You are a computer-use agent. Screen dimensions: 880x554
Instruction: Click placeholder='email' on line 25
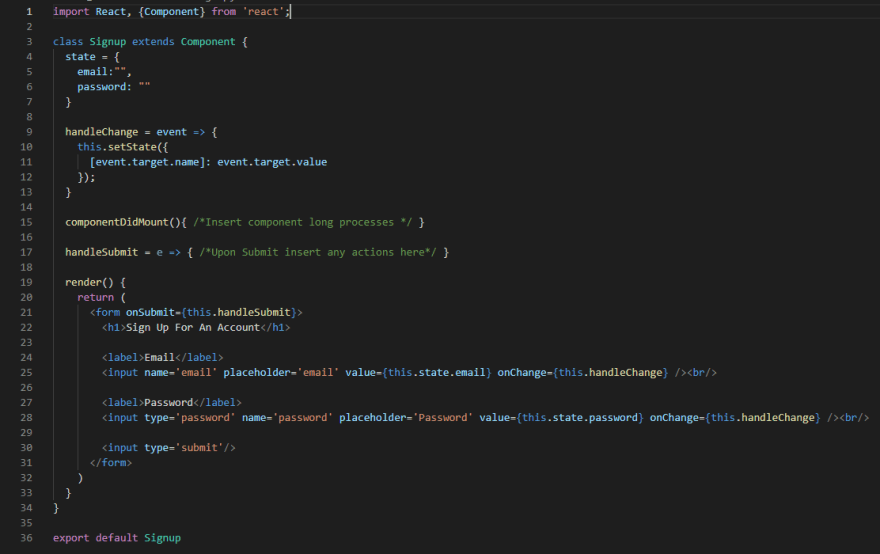pos(281,373)
